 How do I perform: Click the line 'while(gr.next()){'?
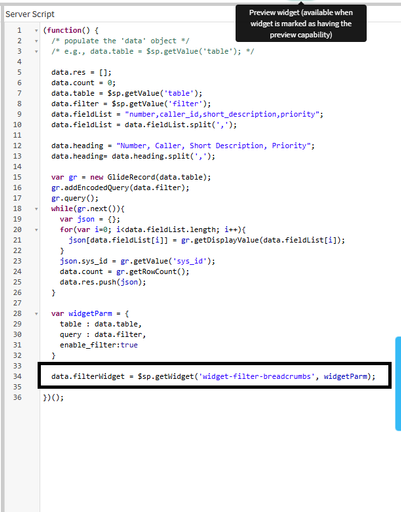[x=88, y=209]
